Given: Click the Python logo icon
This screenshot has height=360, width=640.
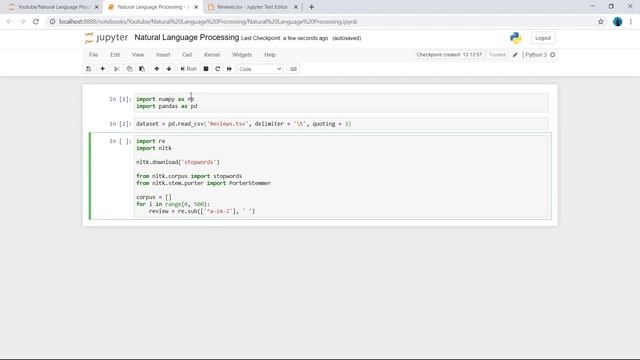Looking at the screenshot, I should point(516,38).
